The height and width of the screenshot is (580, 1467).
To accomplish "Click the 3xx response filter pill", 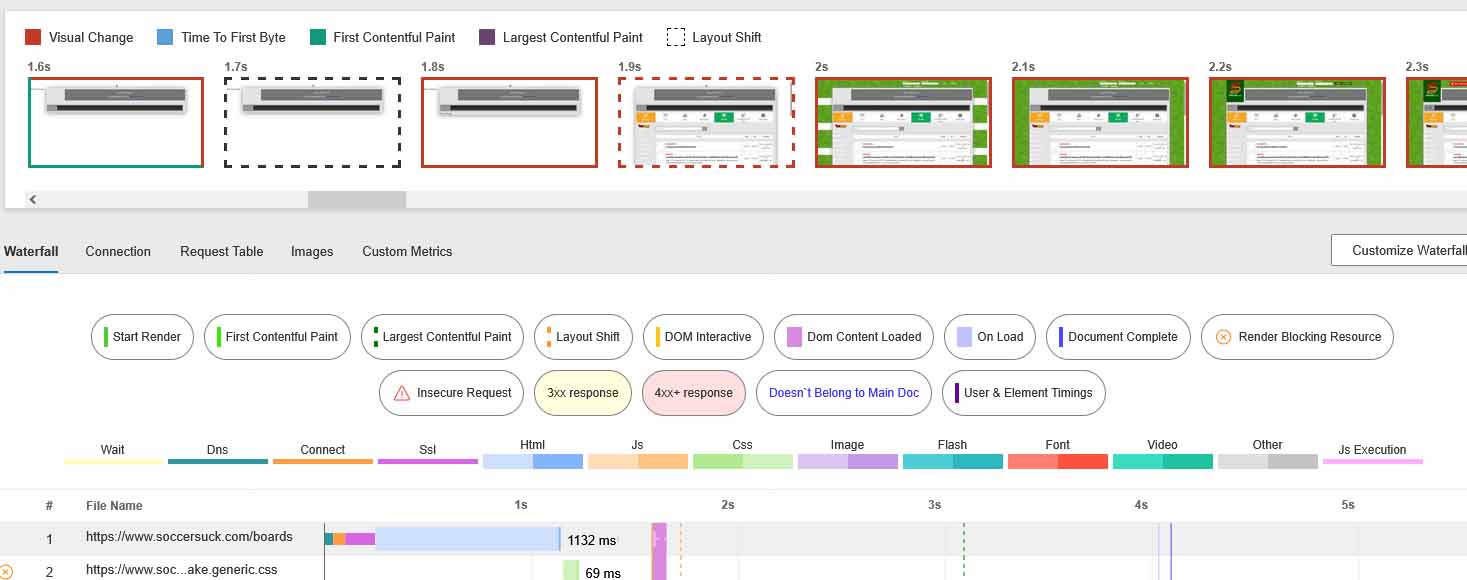I will tap(582, 393).
